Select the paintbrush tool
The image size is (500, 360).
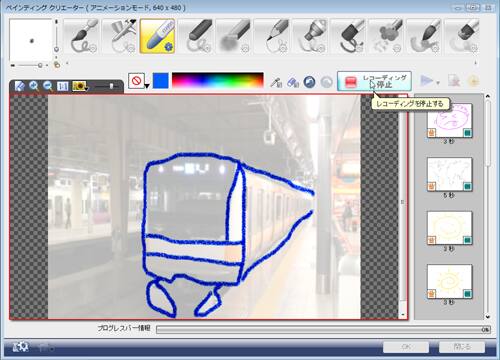coord(82,36)
